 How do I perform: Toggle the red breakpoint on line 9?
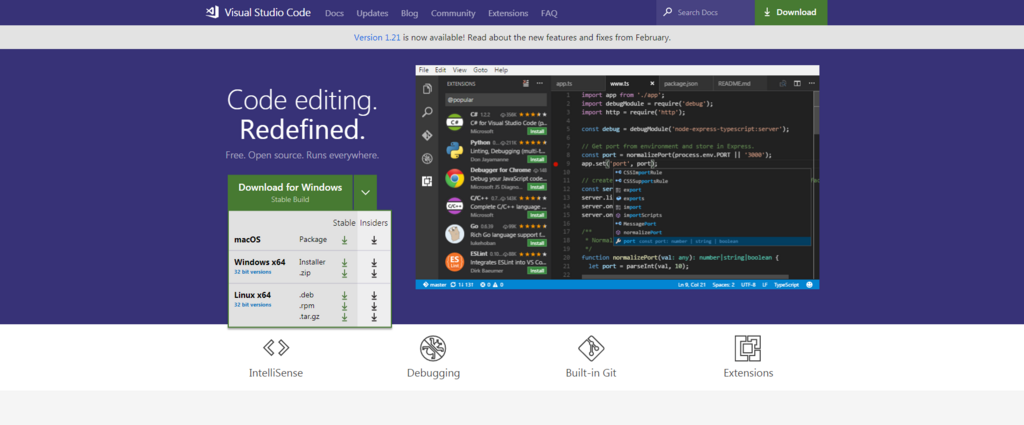tap(556, 164)
